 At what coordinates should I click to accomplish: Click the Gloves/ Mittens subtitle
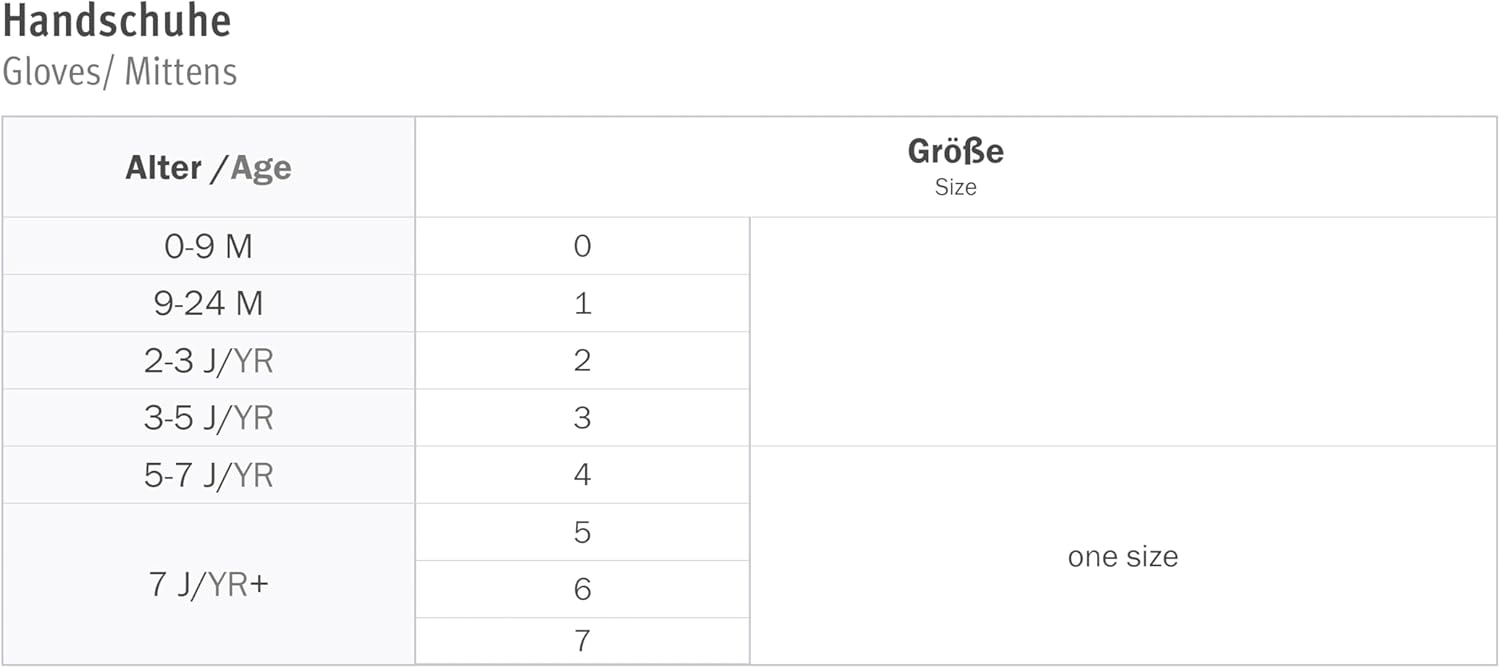(x=120, y=72)
